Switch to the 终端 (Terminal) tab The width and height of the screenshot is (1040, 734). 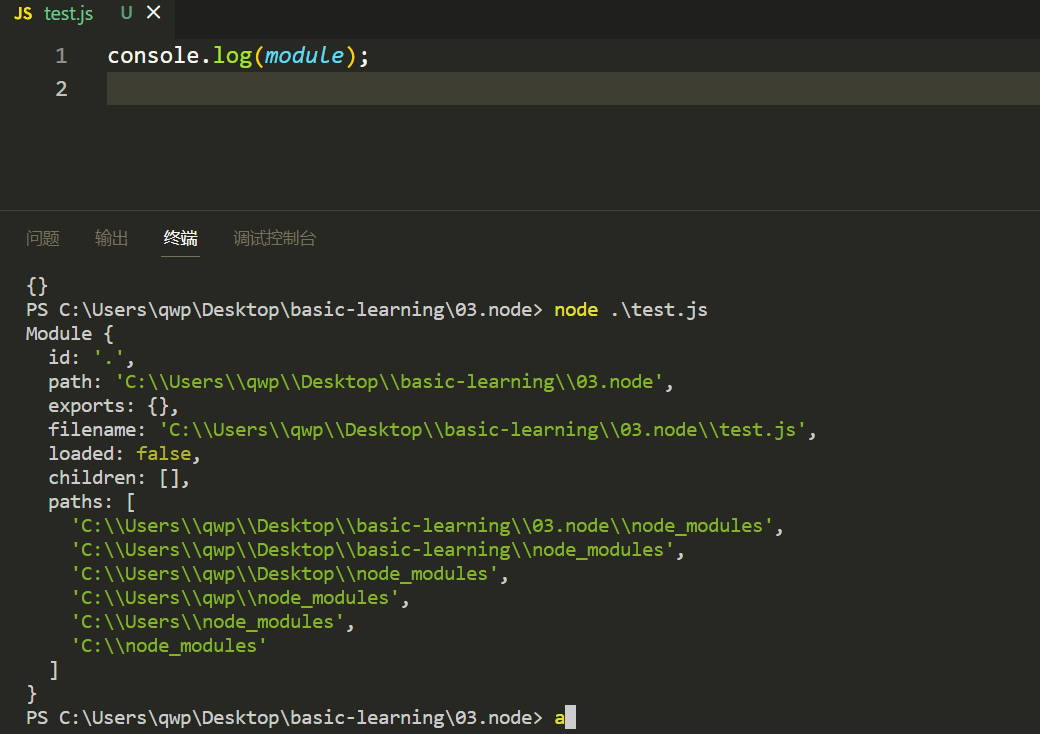click(x=180, y=238)
